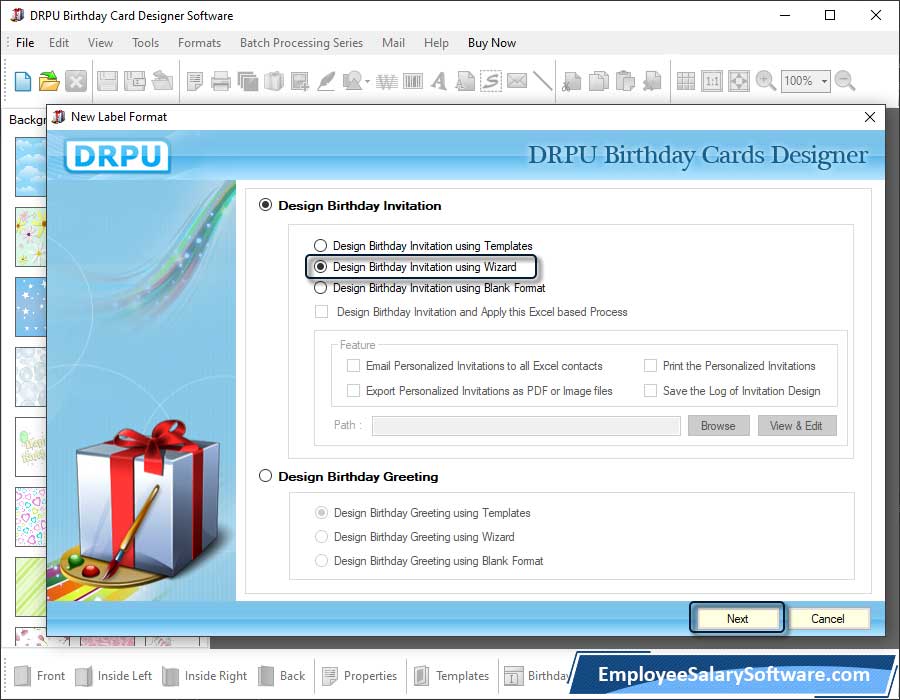Click the New file icon in toolbar
The image size is (900, 700).
23,81
